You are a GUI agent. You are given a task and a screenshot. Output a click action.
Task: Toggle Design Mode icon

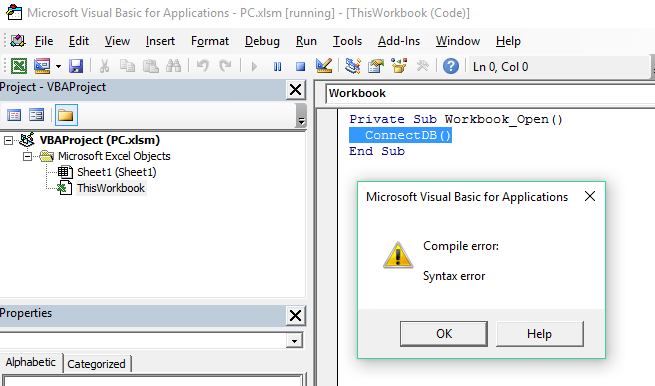324,66
